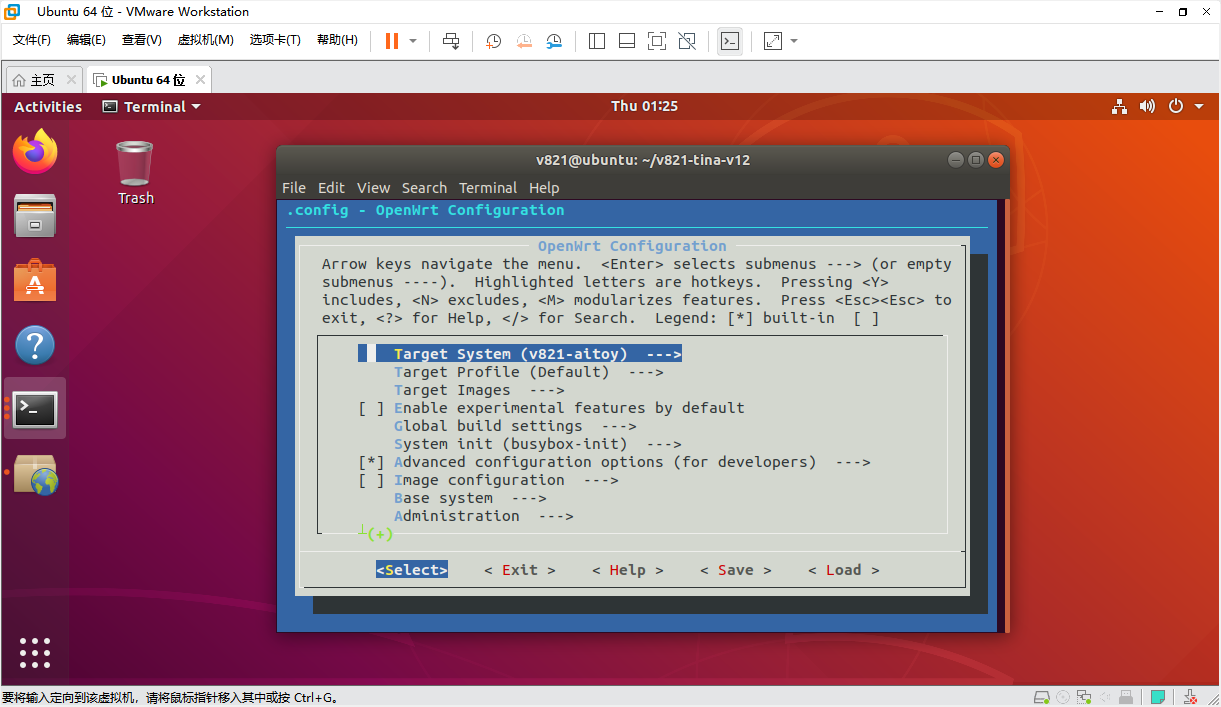Click the Unity mode icon in VMware toolbar
Image resolution: width=1221 pixels, height=707 pixels.
point(687,41)
